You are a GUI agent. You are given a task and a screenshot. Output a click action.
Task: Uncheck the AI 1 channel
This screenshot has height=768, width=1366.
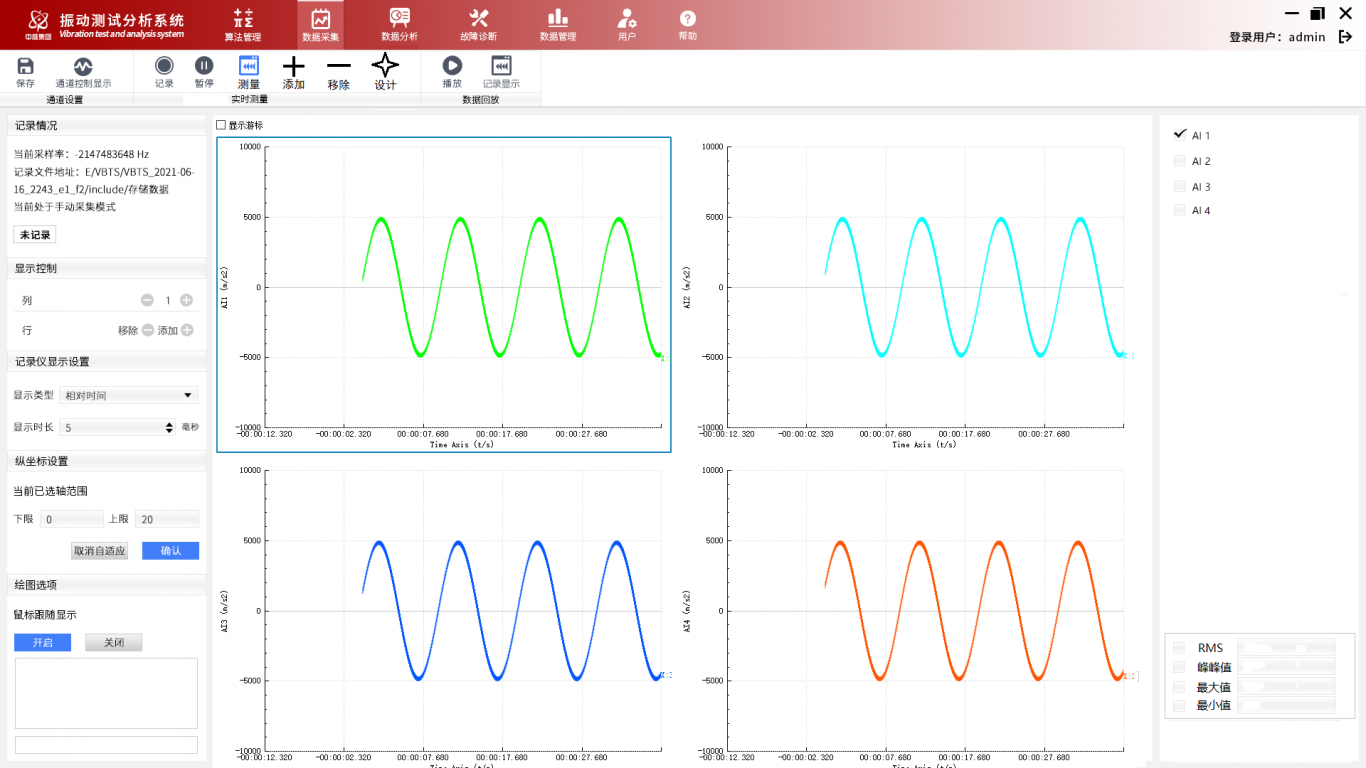[1180, 135]
